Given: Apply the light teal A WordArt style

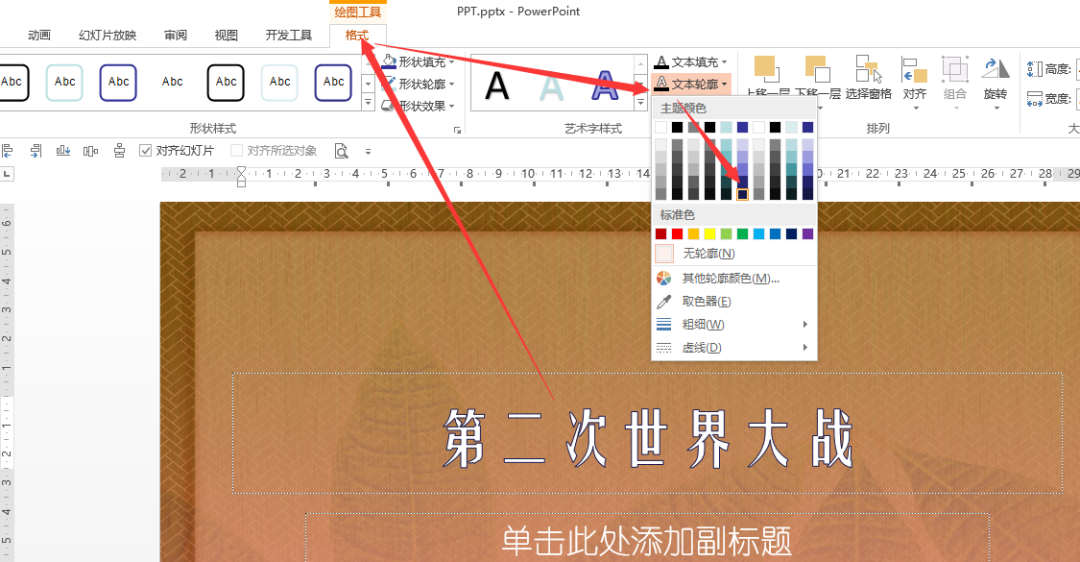Looking at the screenshot, I should coord(551,87).
